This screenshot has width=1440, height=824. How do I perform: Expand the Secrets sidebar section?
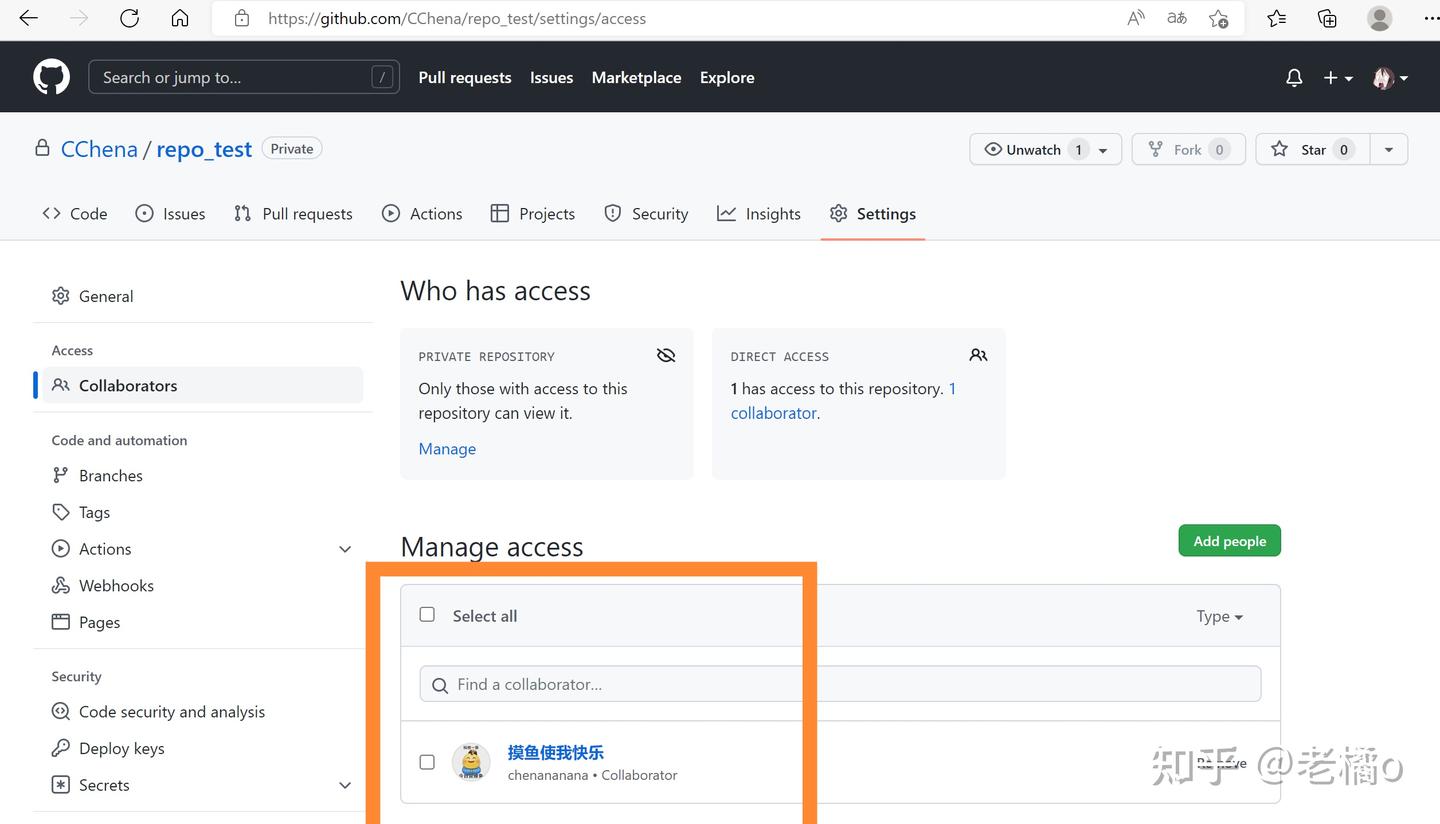click(x=345, y=785)
